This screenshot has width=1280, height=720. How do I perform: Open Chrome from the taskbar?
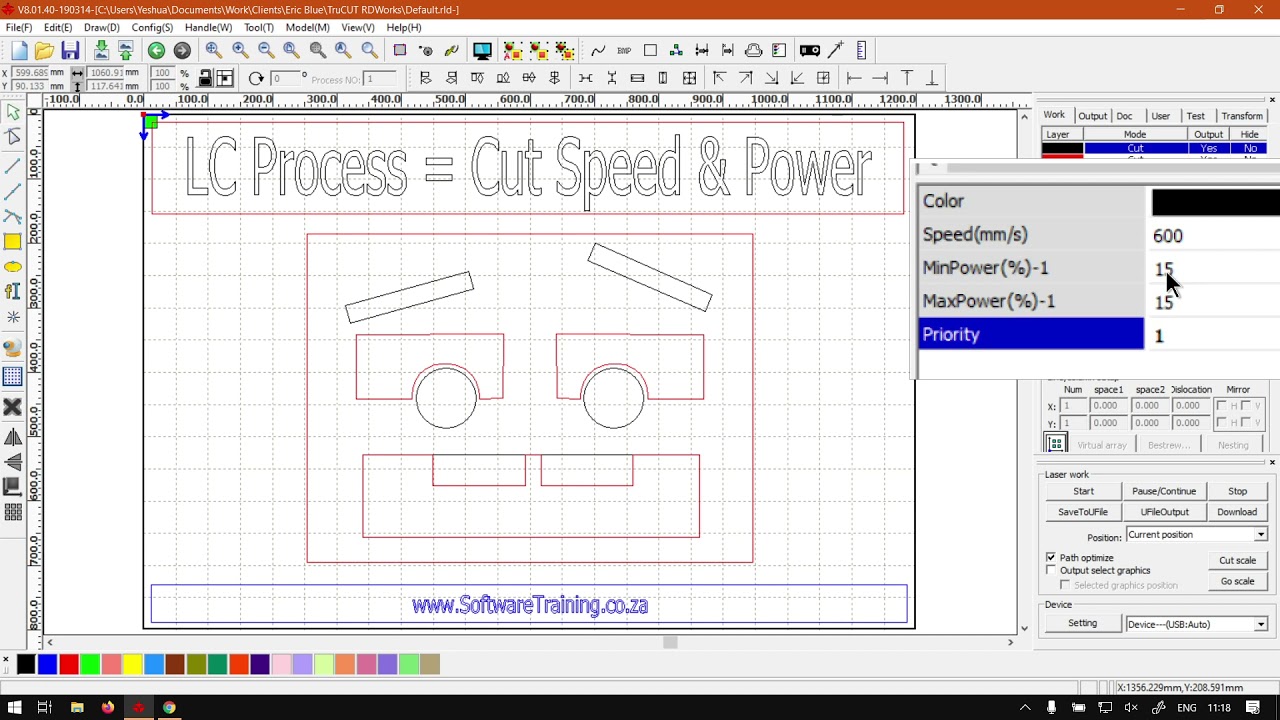(169, 708)
